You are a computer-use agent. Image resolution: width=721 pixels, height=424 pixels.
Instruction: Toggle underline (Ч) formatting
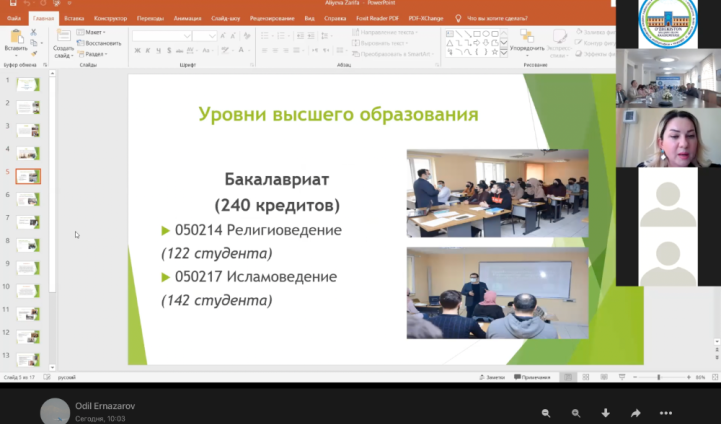[158, 51]
